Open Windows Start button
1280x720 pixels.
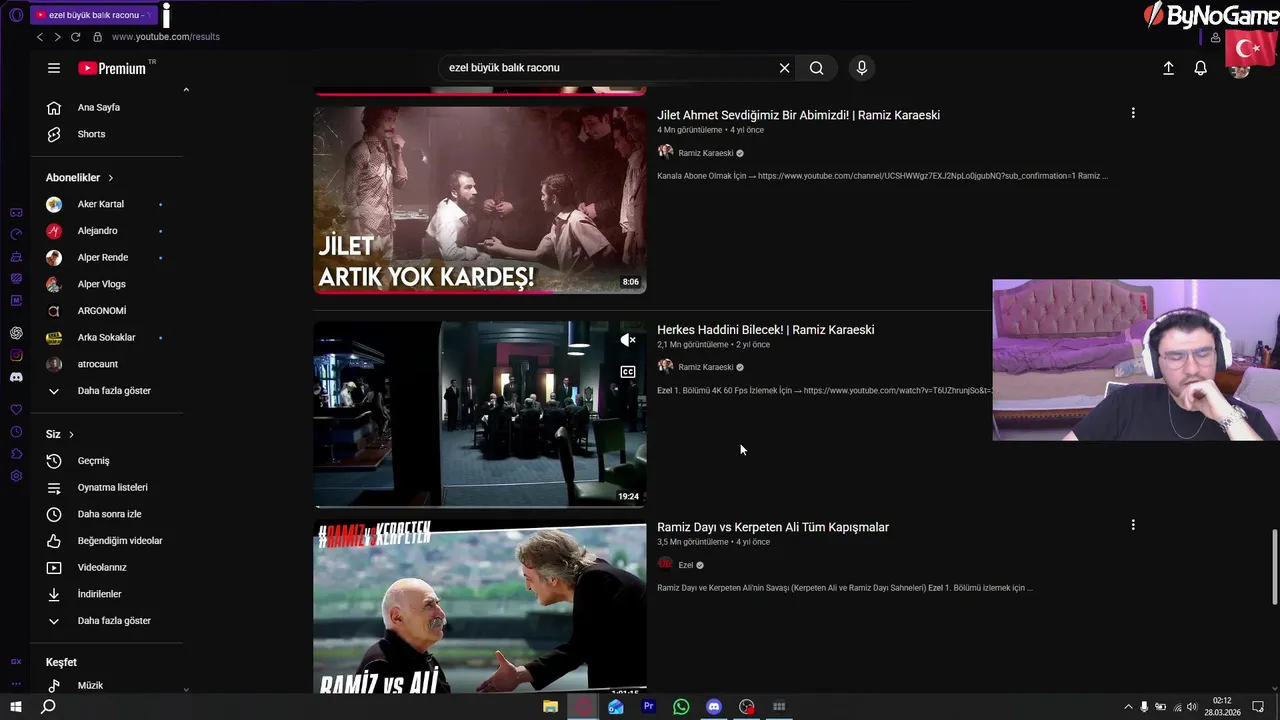[16, 707]
